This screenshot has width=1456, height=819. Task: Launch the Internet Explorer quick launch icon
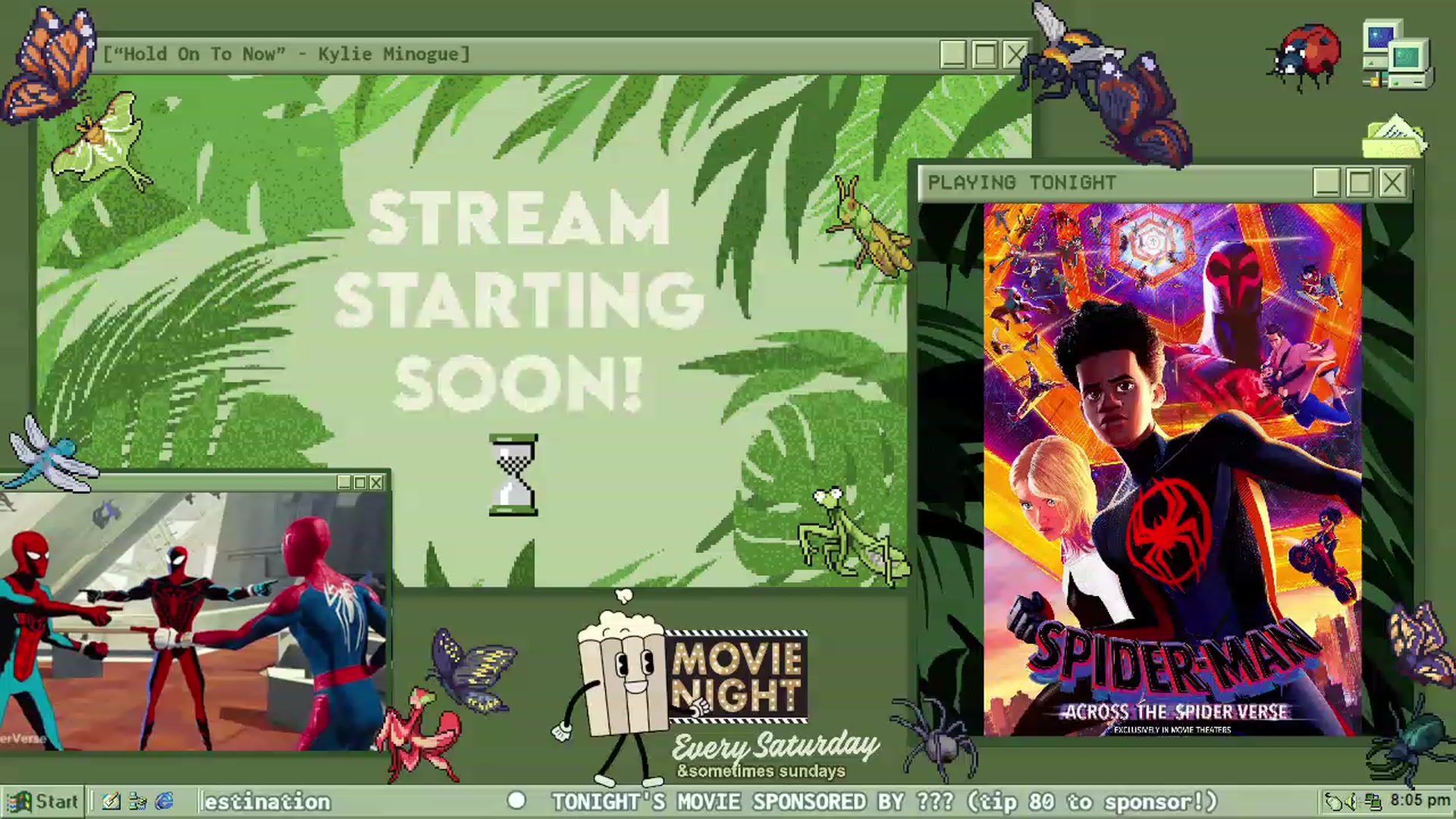click(x=164, y=802)
